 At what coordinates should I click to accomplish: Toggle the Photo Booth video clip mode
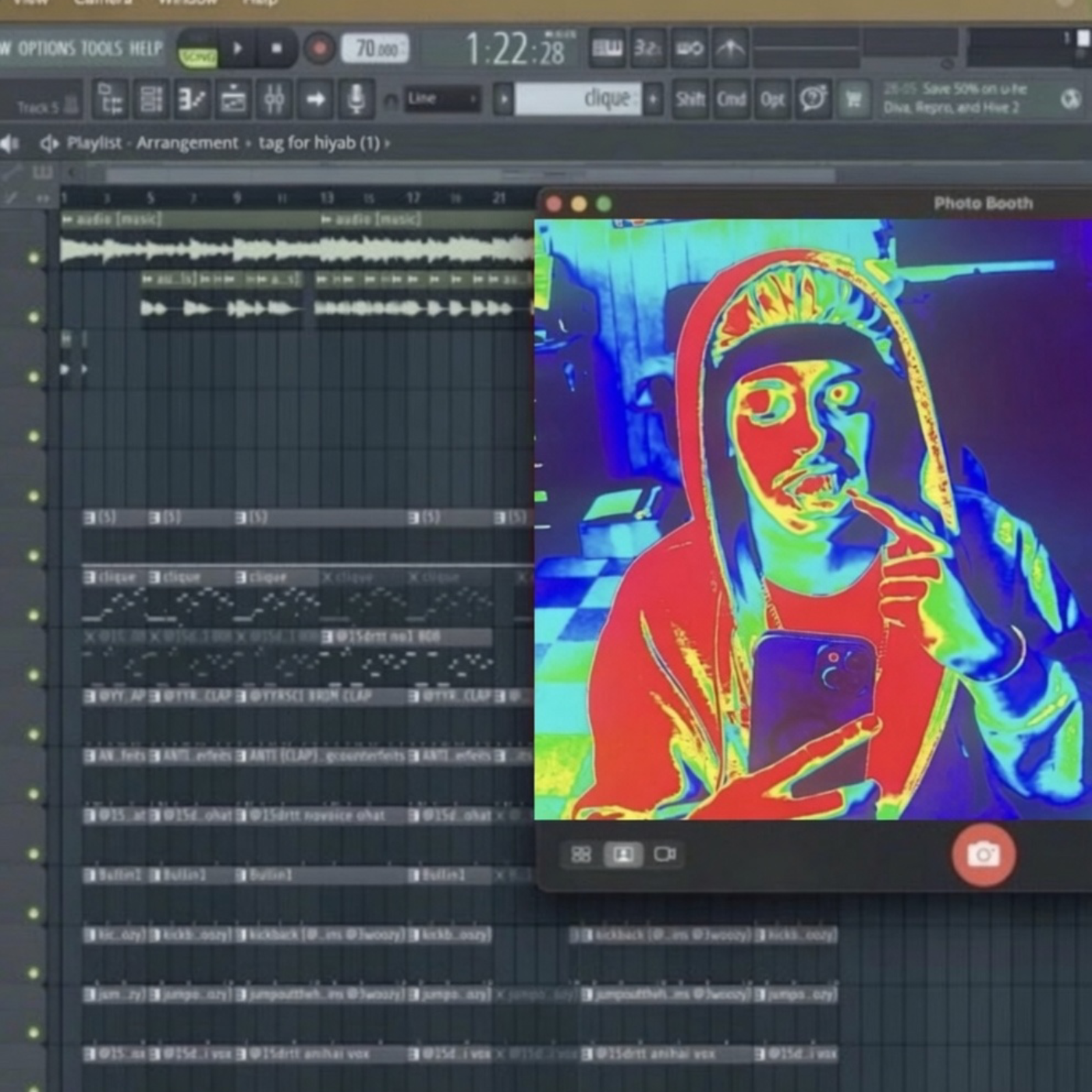click(665, 854)
